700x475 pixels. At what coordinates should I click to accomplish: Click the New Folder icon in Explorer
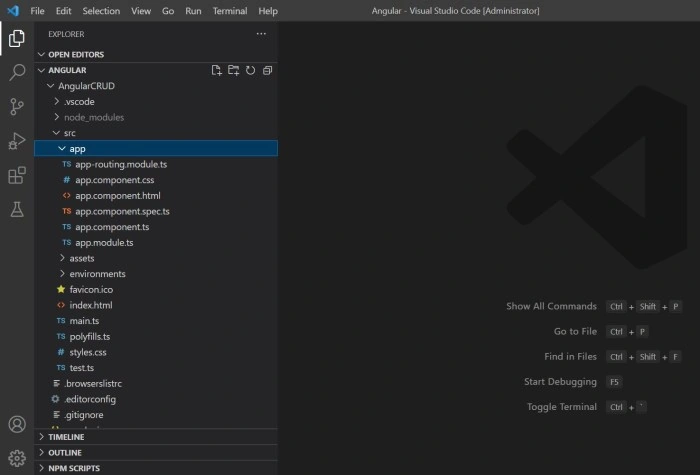[233, 71]
